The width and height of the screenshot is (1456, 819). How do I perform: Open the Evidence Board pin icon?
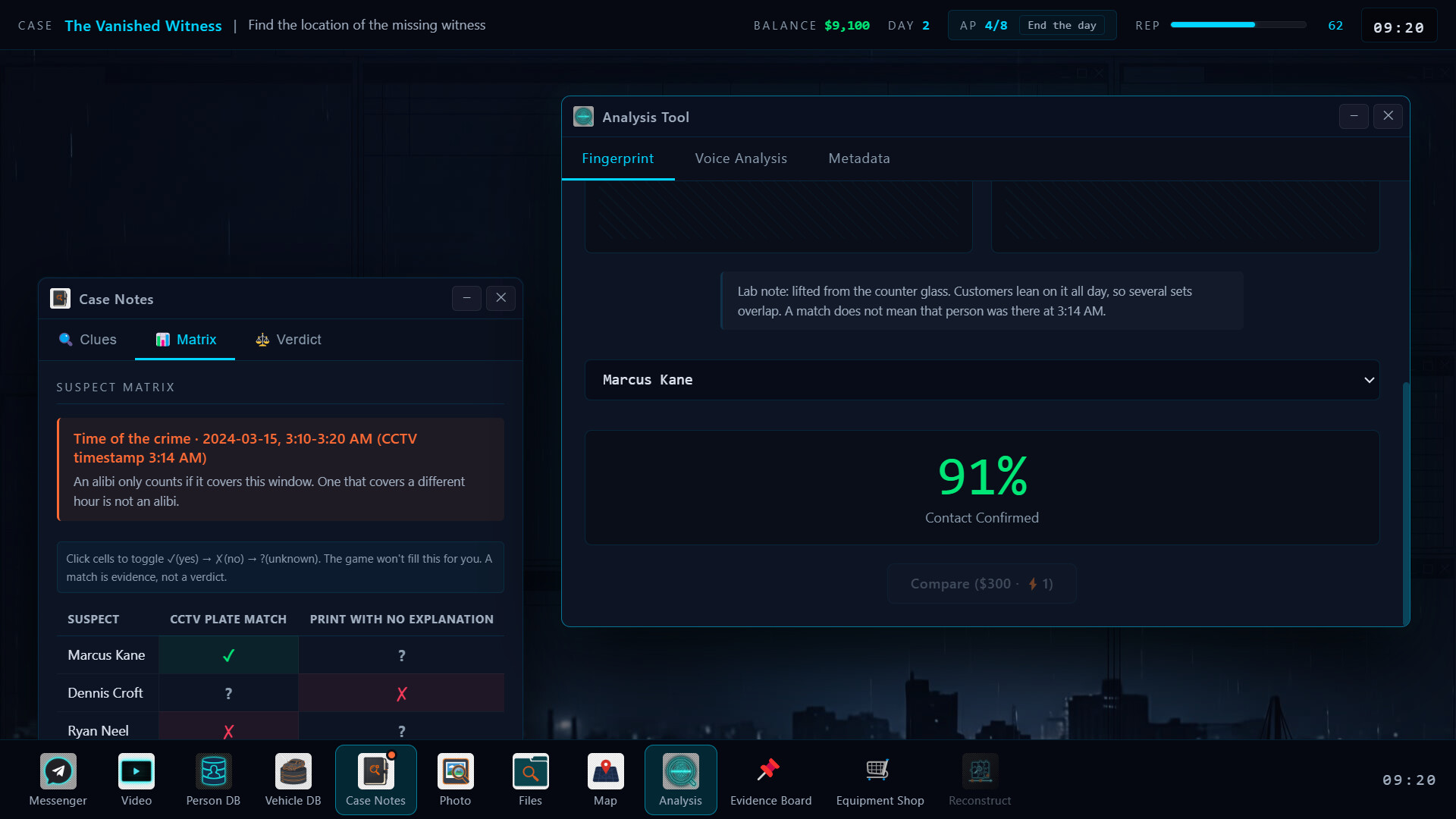point(770,780)
